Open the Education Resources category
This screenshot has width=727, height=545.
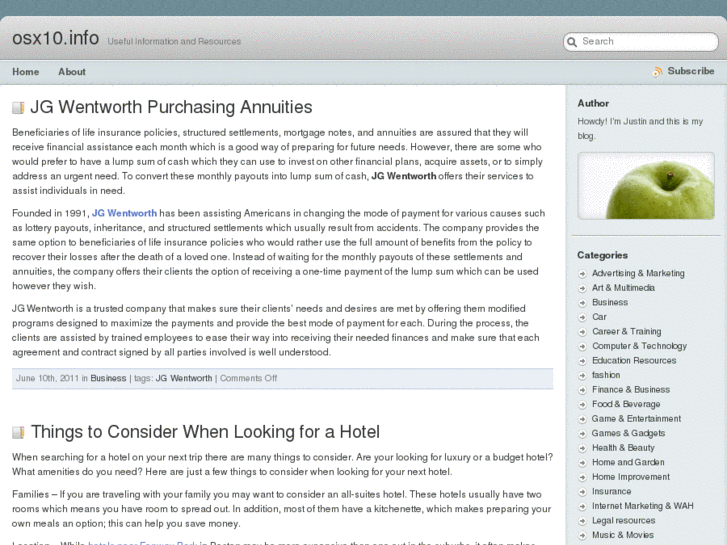(x=634, y=360)
